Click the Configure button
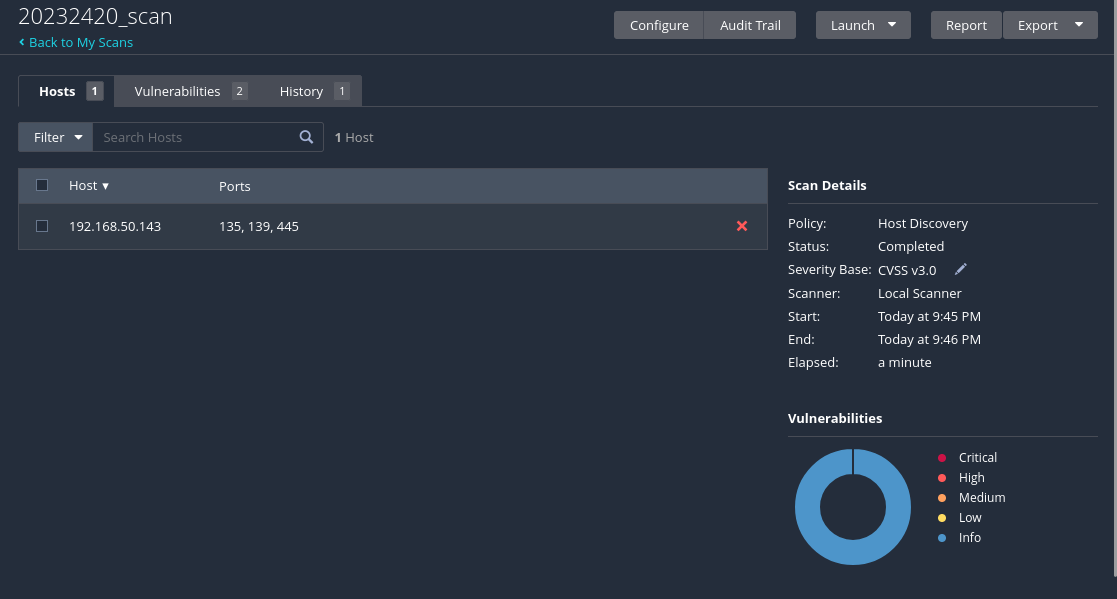Screen dimensions: 1117x599 click(x=659, y=25)
